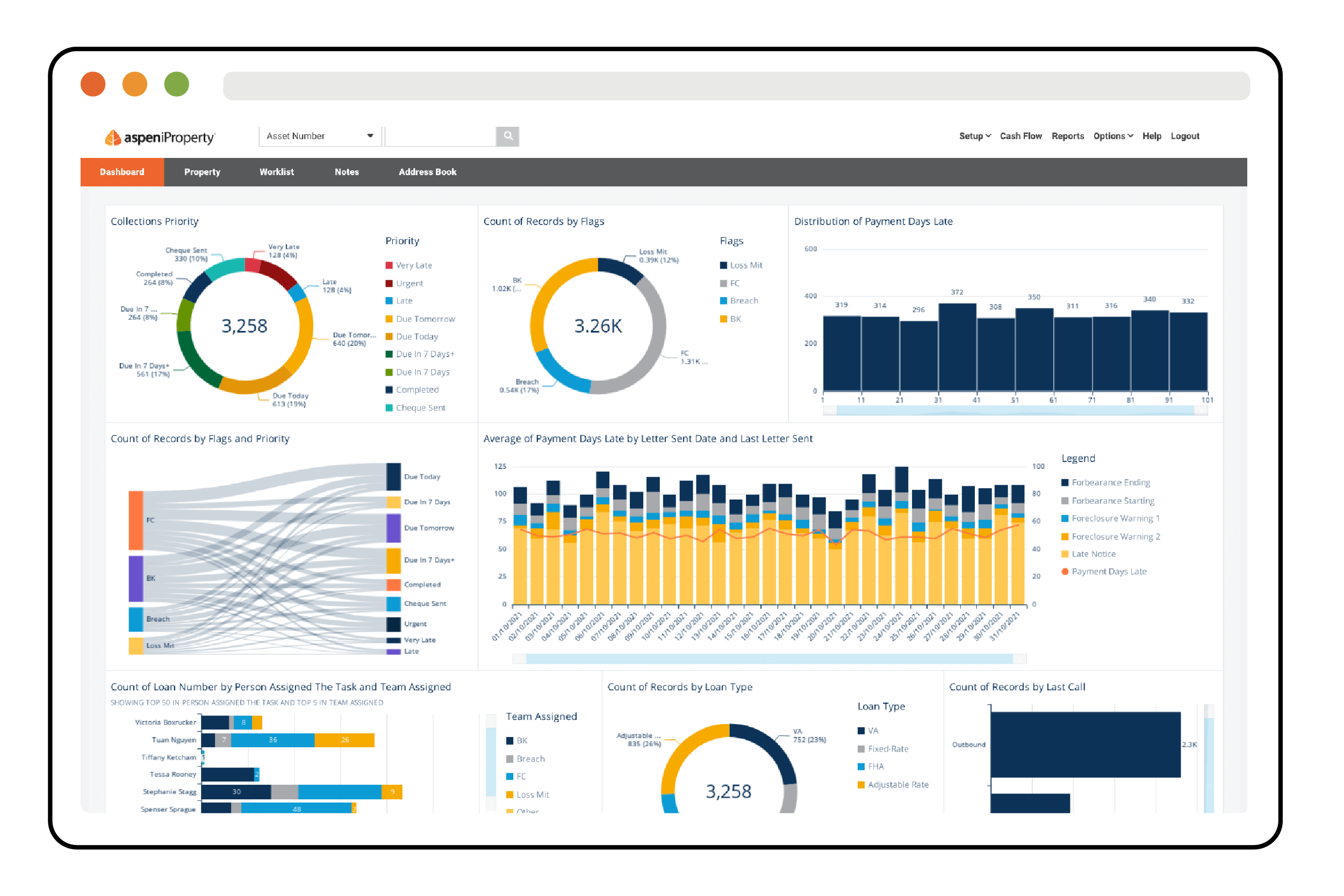Expand the Options menu
This screenshot has width=1344, height=896.
click(x=1112, y=136)
